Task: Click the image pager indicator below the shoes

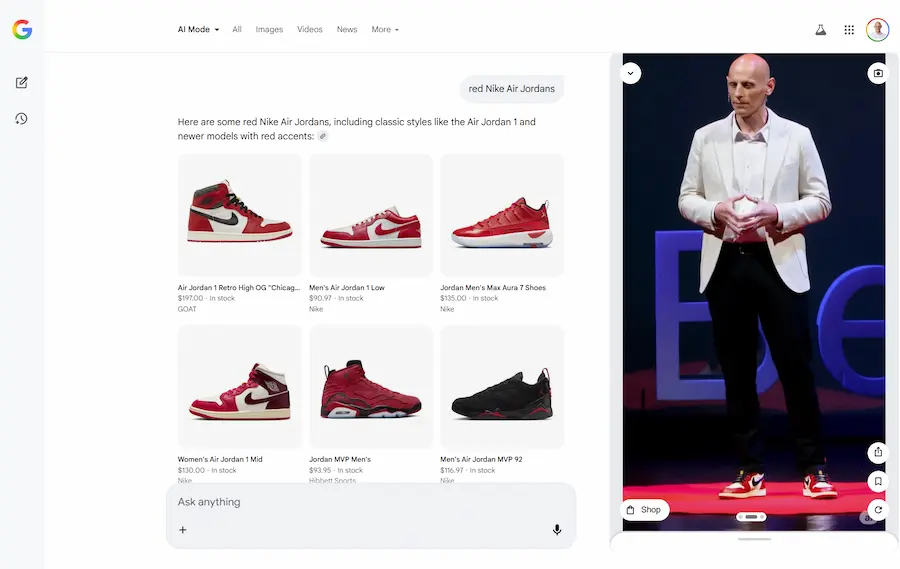Action: point(751,517)
